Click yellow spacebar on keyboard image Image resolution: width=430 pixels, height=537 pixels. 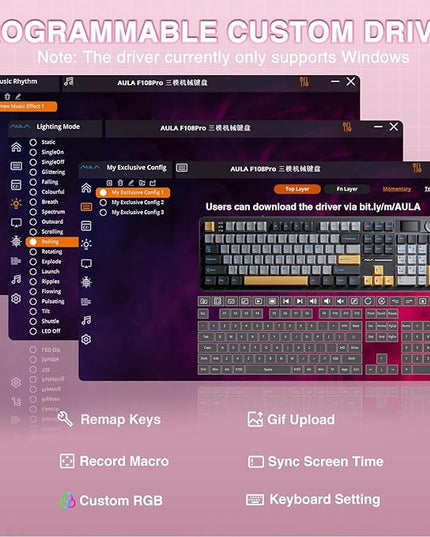(276, 281)
